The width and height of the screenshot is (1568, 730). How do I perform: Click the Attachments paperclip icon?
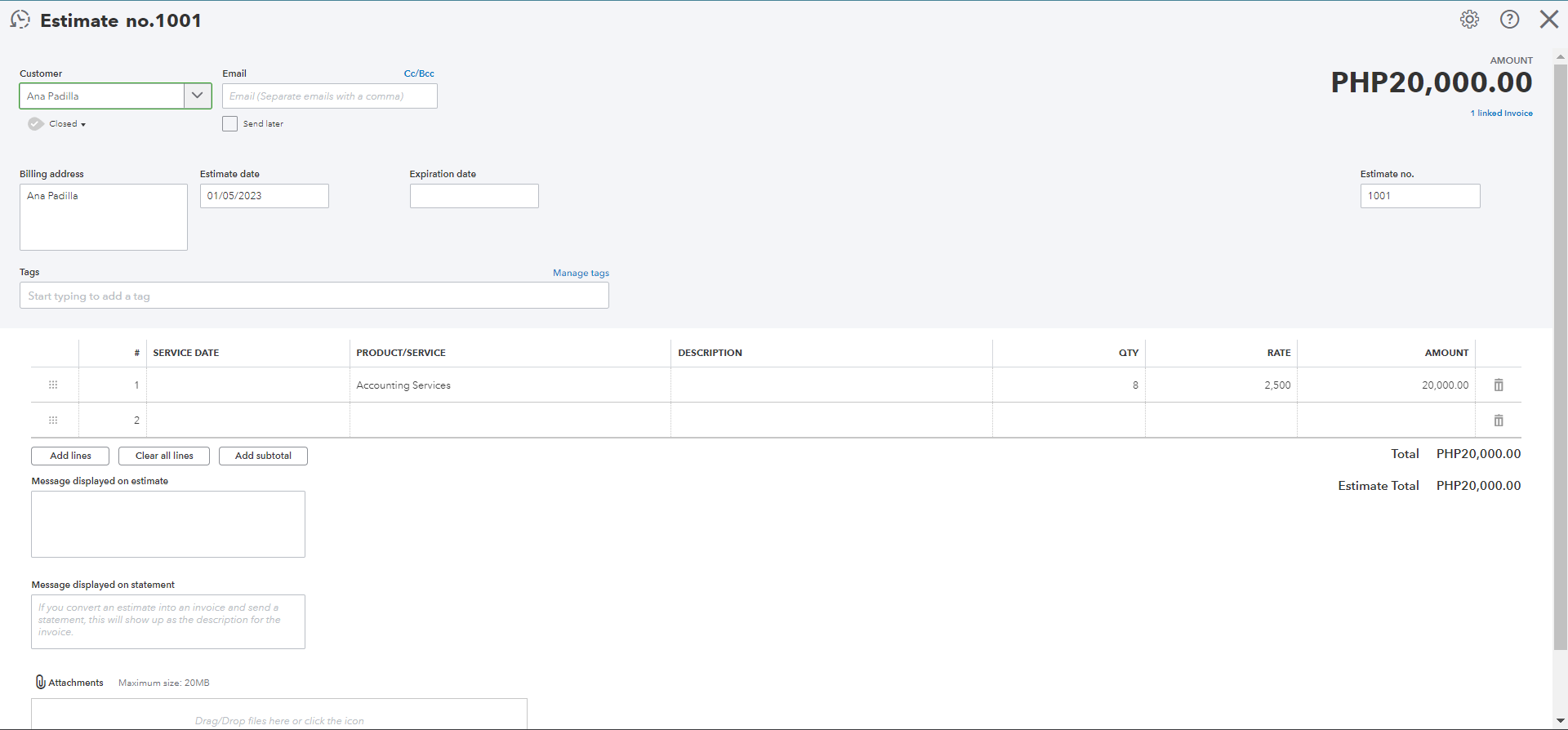[40, 682]
